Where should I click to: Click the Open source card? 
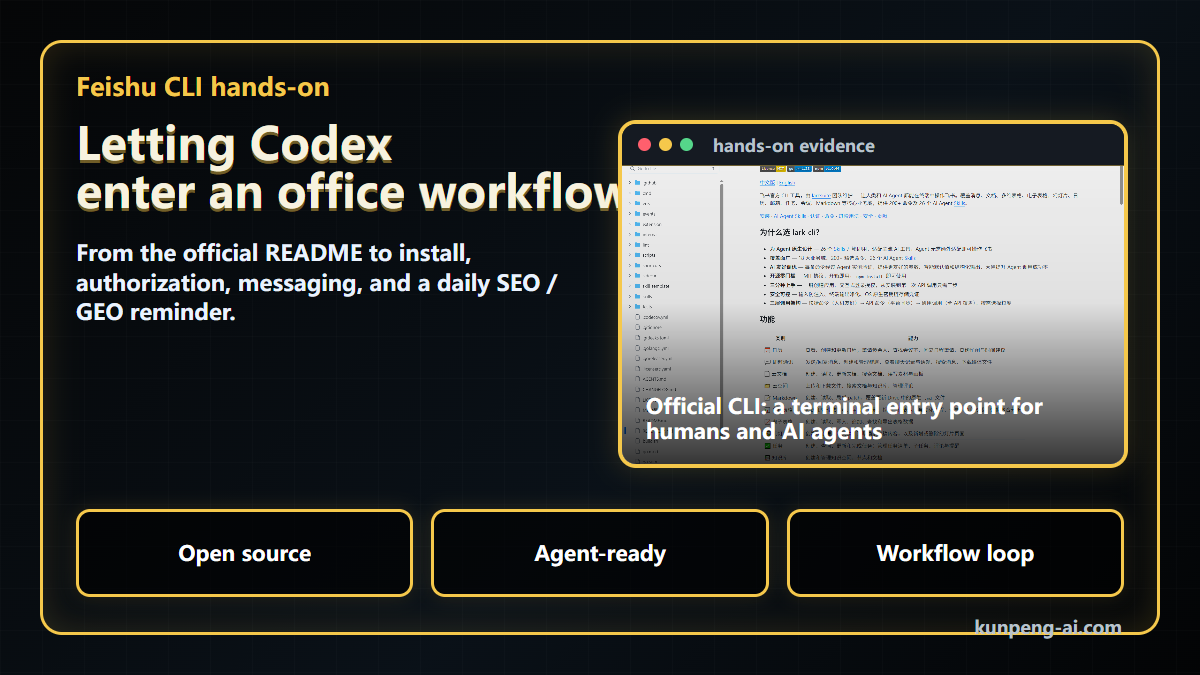pos(244,553)
